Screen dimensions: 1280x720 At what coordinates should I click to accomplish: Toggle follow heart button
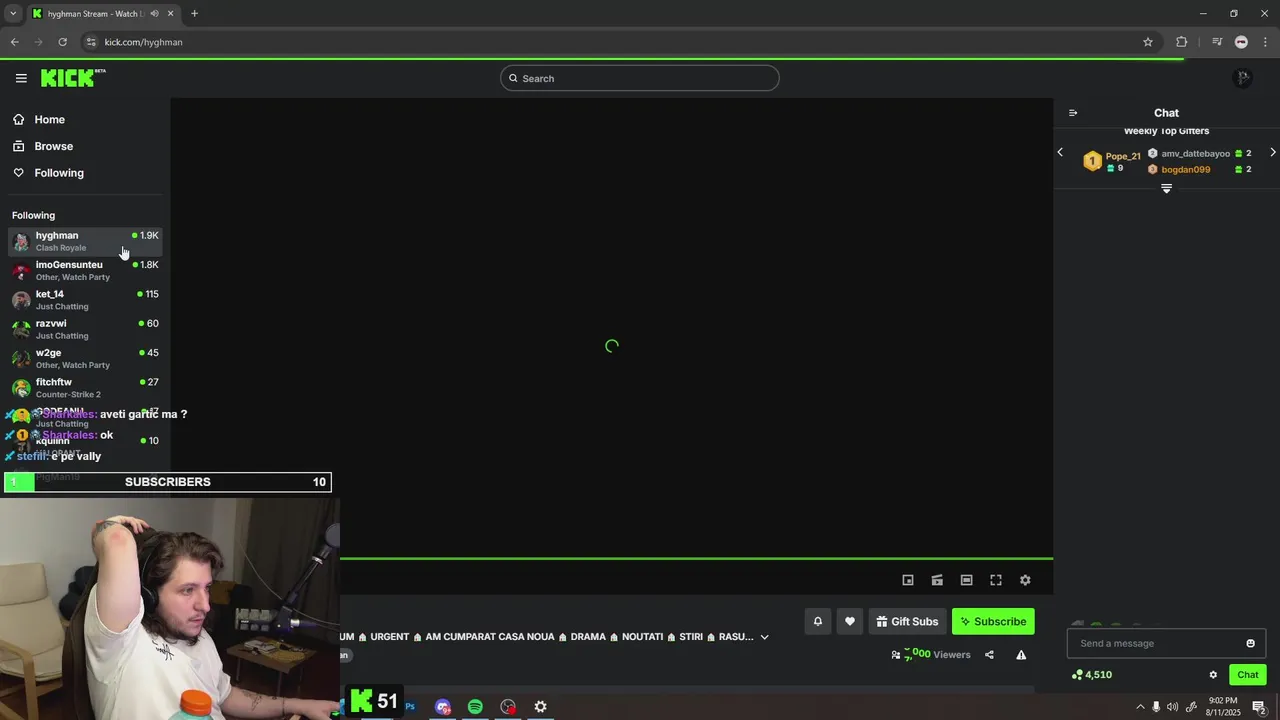coord(850,621)
